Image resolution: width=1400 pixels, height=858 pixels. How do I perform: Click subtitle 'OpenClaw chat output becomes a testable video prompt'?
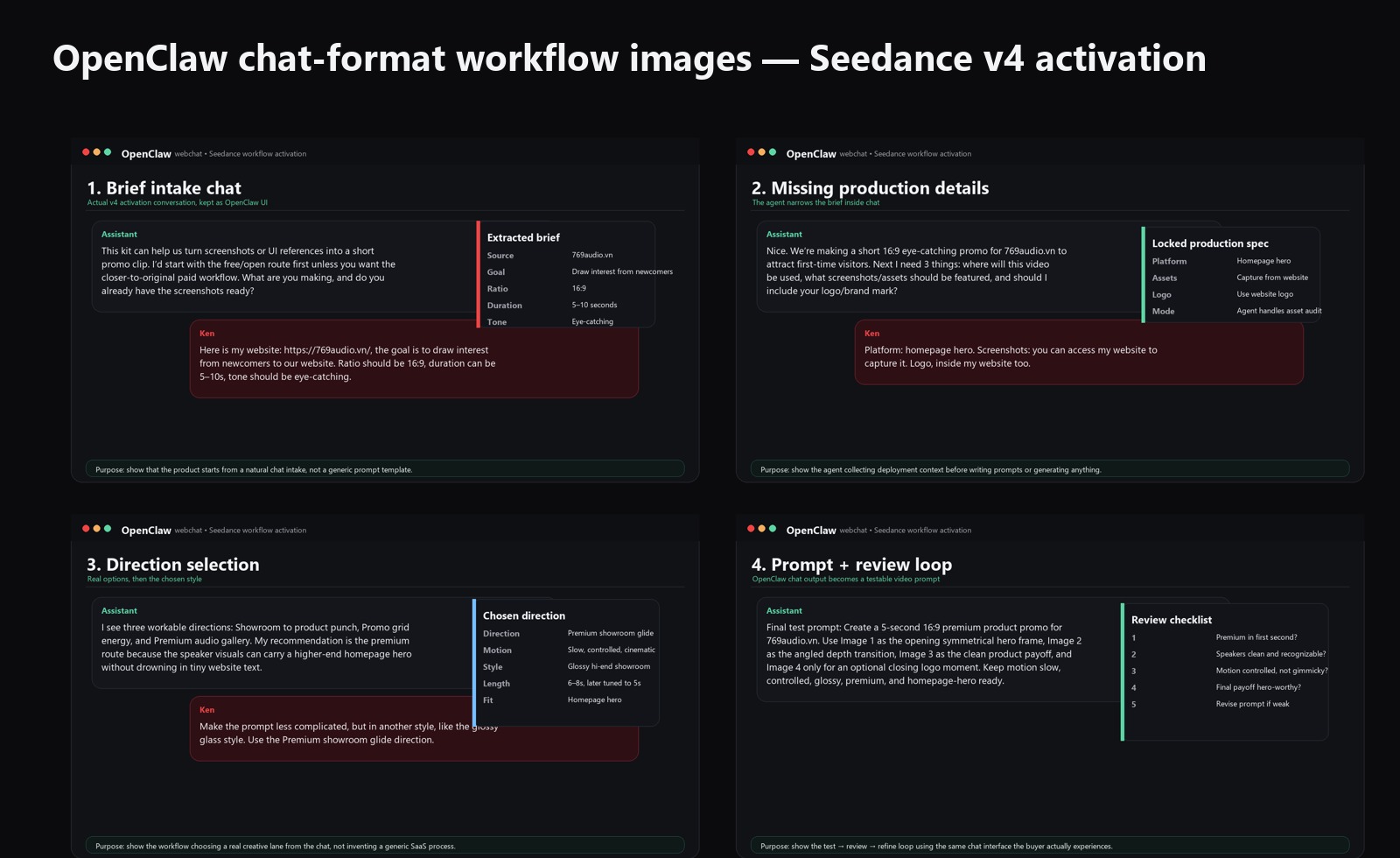pos(846,580)
